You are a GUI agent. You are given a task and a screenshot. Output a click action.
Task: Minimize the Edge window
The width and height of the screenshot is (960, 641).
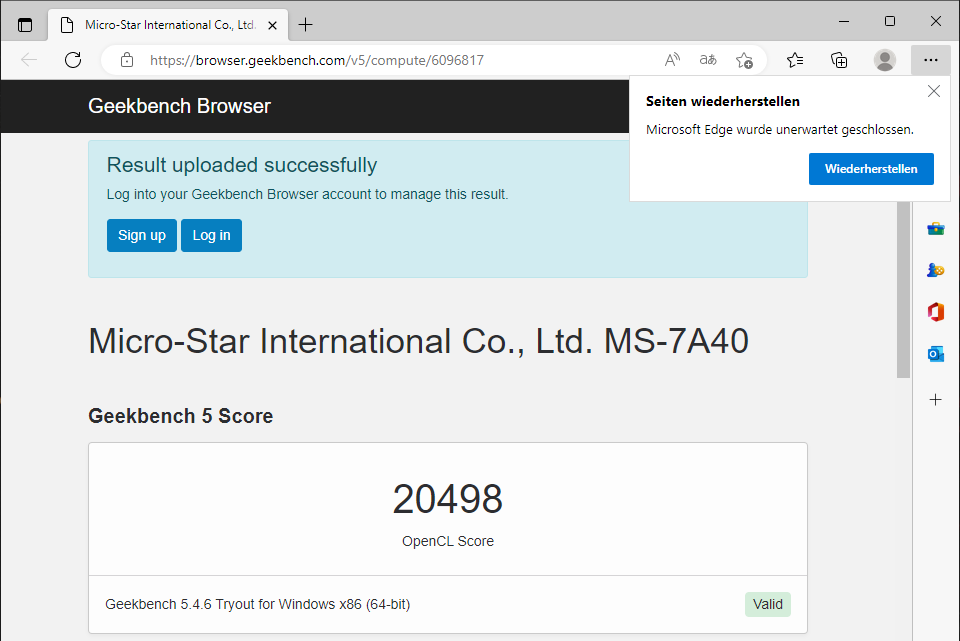coord(844,21)
